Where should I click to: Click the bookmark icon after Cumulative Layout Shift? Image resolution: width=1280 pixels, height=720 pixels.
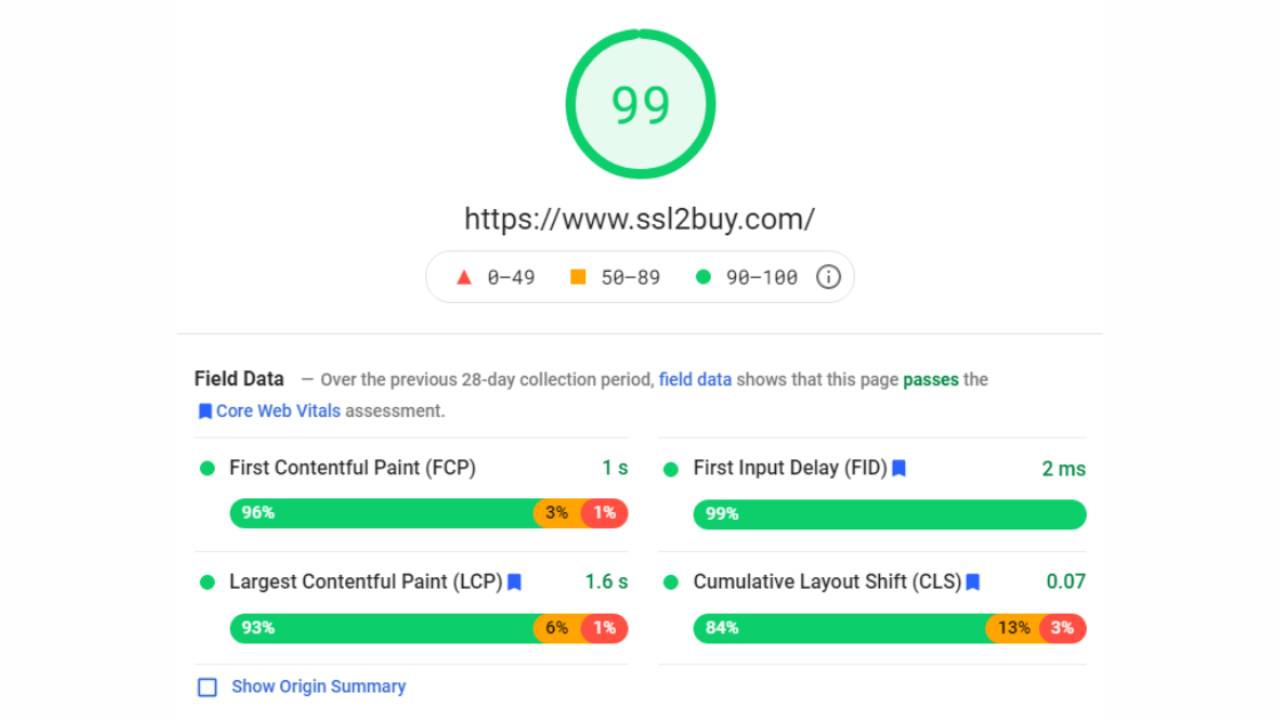pos(973,582)
